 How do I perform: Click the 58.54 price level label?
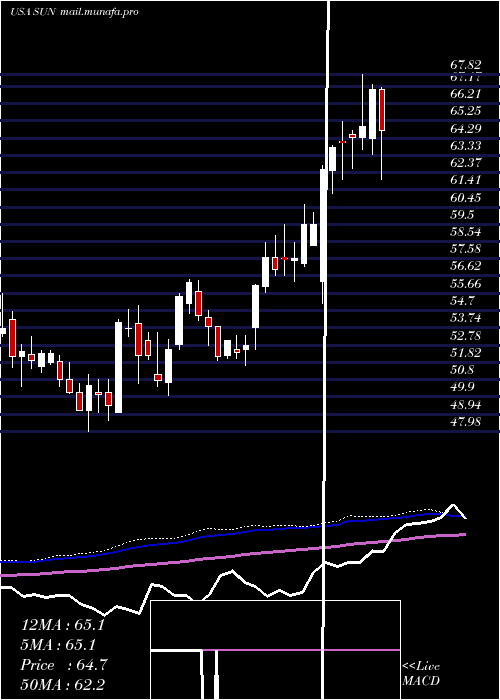(x=465, y=231)
